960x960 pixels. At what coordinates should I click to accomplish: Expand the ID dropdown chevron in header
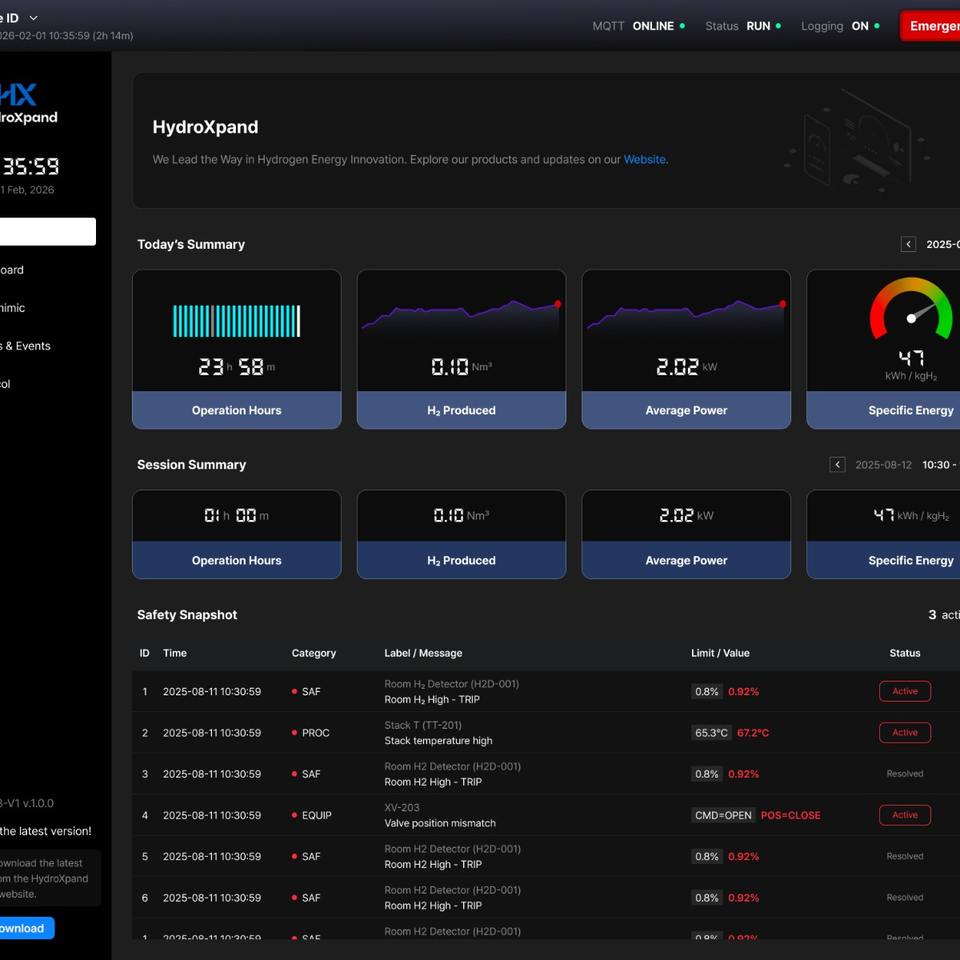[x=33, y=18]
